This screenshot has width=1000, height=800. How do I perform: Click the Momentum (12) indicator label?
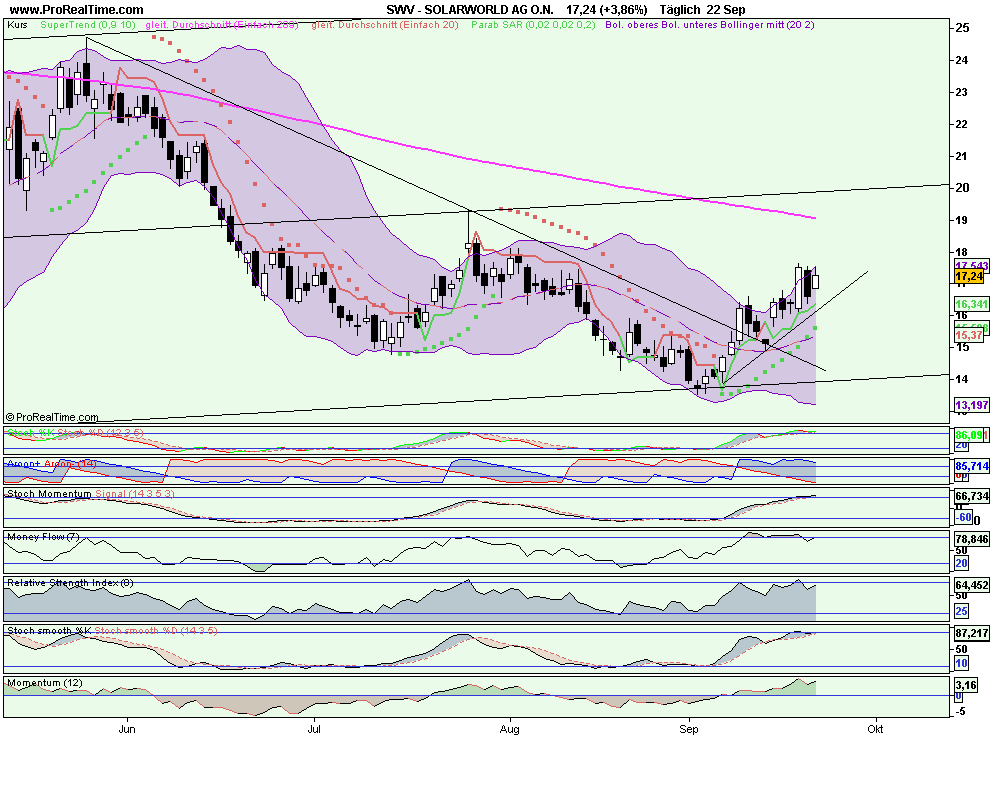(45, 683)
